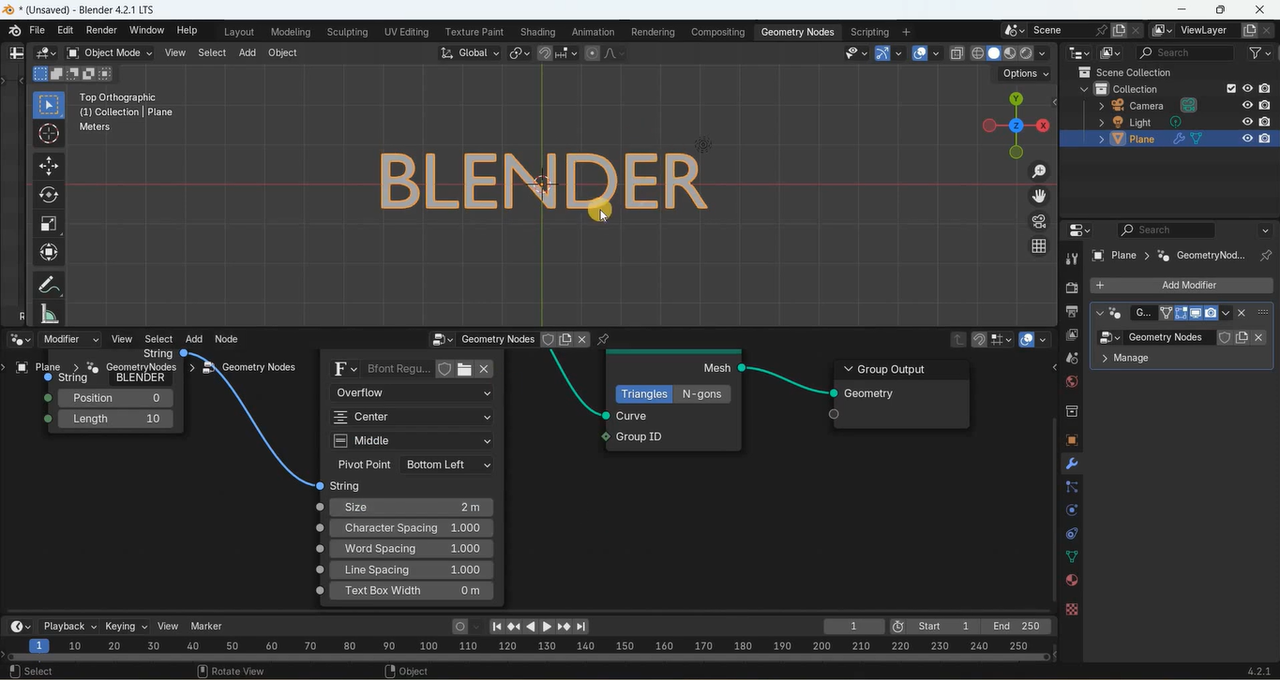The width and height of the screenshot is (1280, 680).
Task: Open the Bottom Left pivot point dropdown
Action: 446,465
